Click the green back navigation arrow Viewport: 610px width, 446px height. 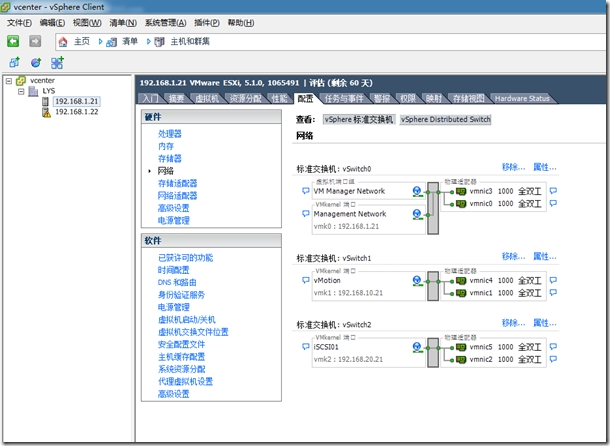tap(13, 41)
